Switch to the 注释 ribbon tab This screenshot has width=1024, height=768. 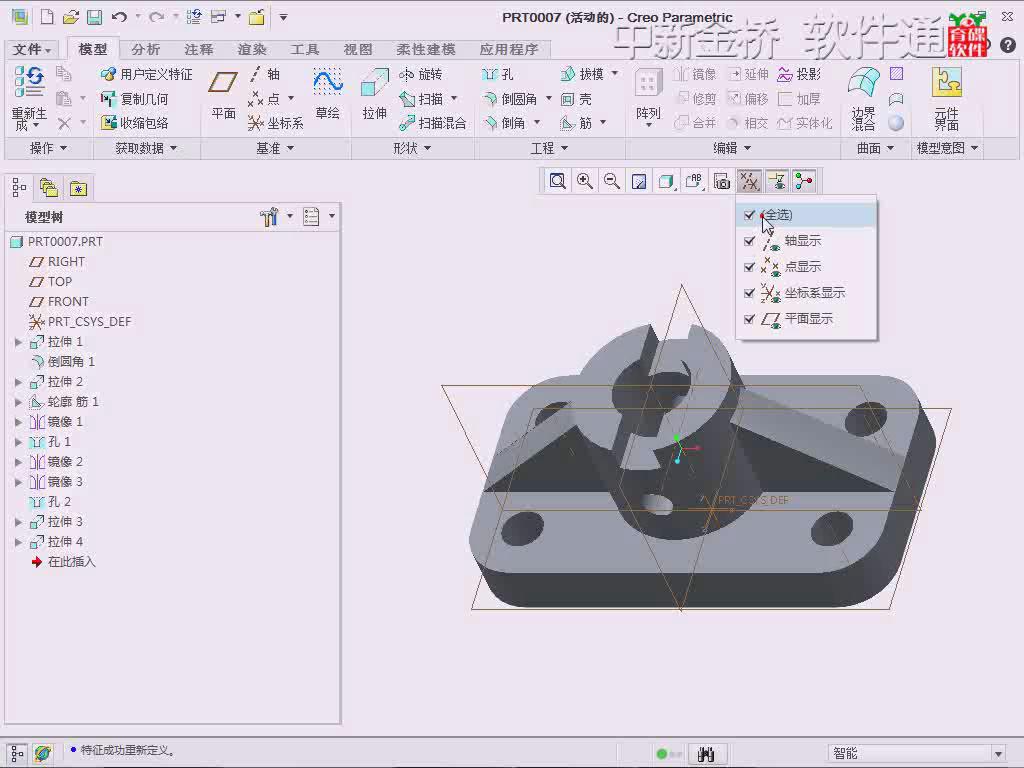199,49
